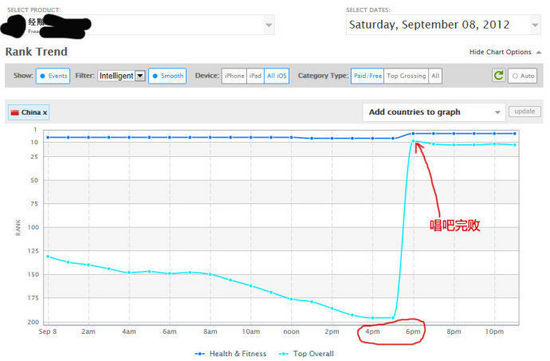Select the All category type
The height and width of the screenshot is (361, 550).
coord(435,76)
